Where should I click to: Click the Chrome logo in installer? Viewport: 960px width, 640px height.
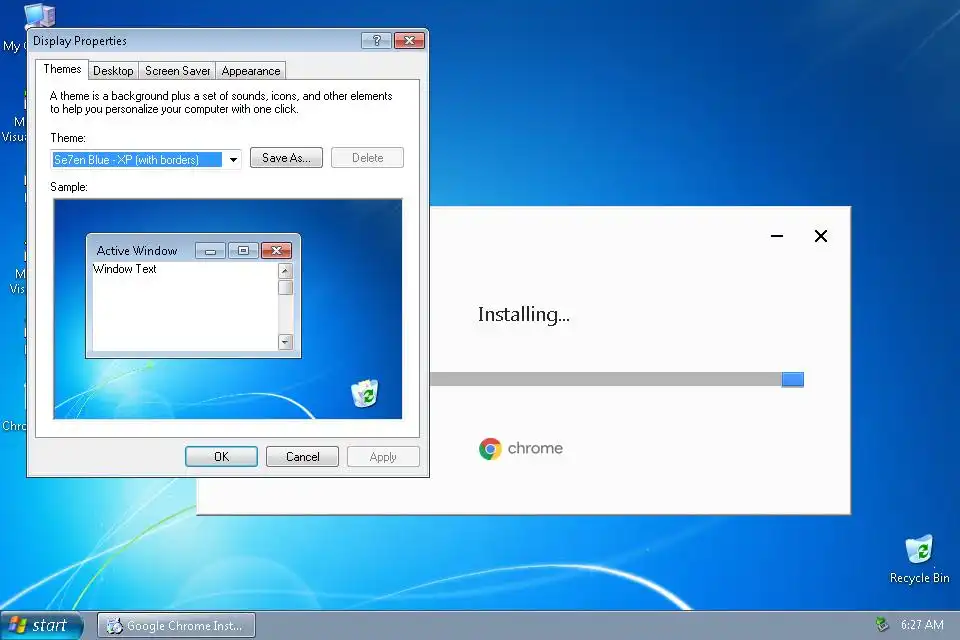[490, 449]
